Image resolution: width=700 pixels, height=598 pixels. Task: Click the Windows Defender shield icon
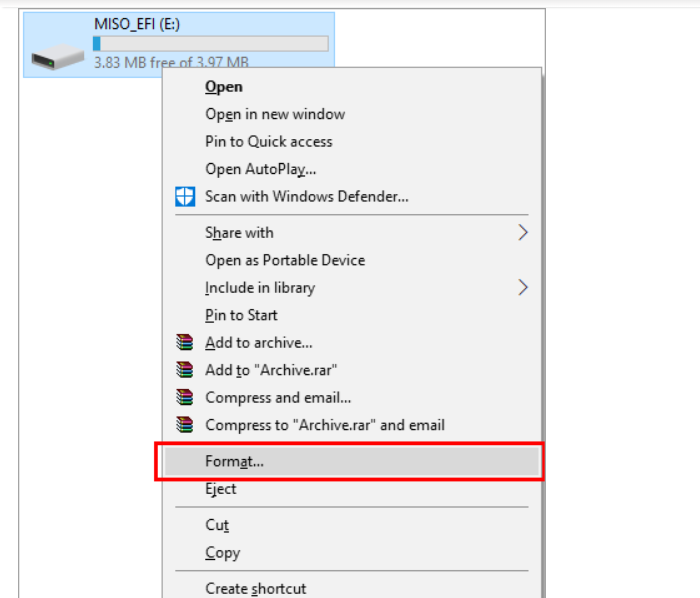pyautogui.click(x=185, y=196)
